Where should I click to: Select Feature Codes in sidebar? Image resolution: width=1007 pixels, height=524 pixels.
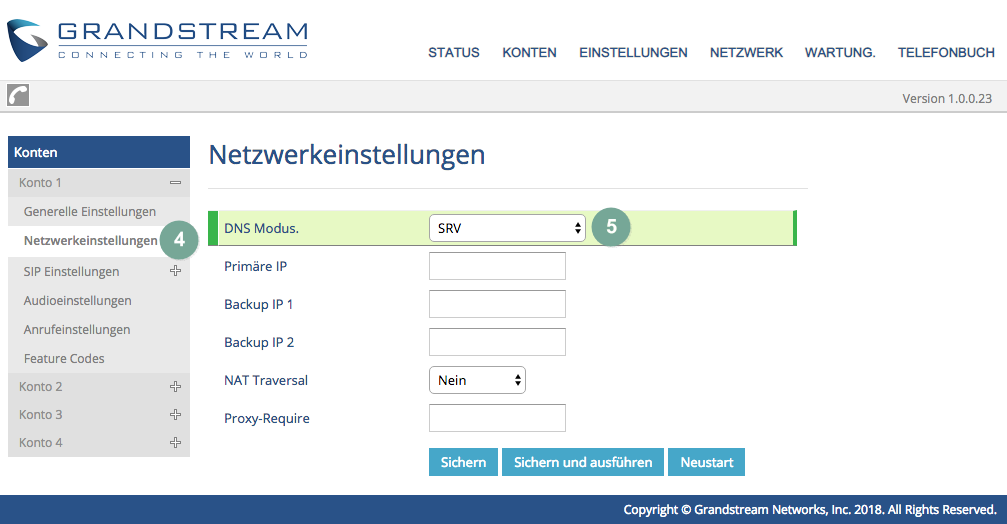(64, 358)
